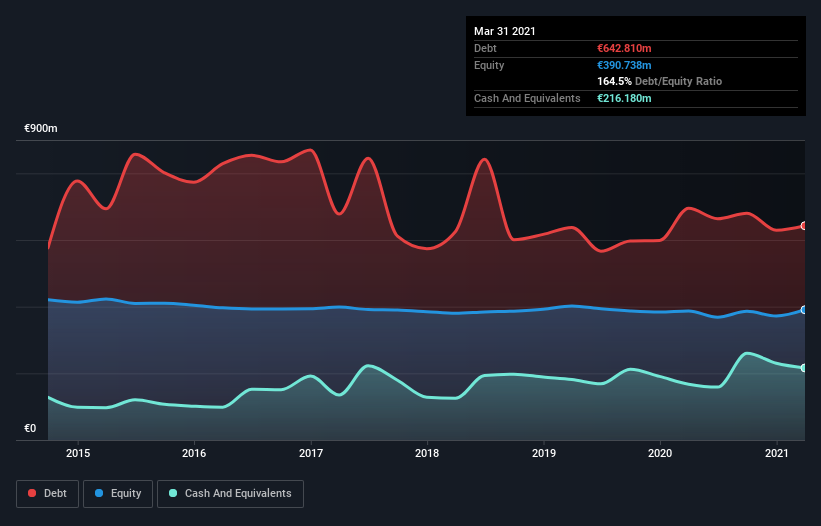Viewport: 821px width, 526px height.
Task: Toggle the Cash And Equivalents legend button
Action: (230, 494)
